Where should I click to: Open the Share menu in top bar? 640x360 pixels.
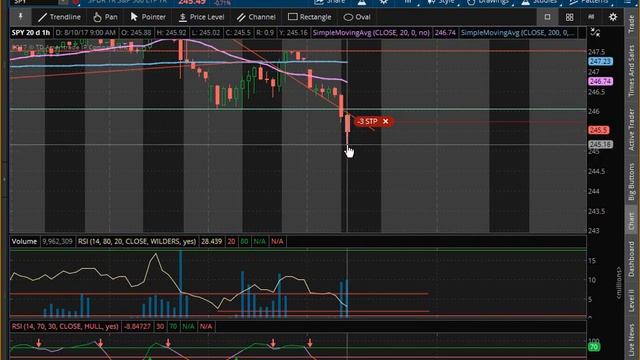pos(330,2)
